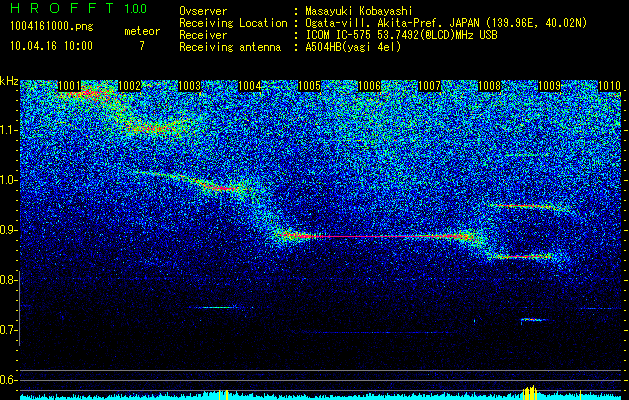The height and width of the screenshot is (400, 629).
Task: Click the 1003 time marker
Action: tap(189, 86)
